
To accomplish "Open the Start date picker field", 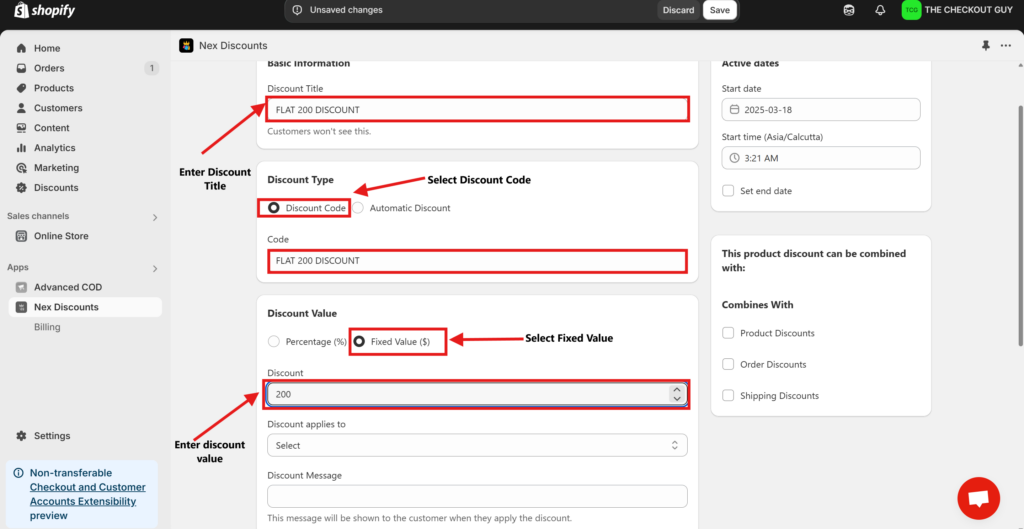I will 821,110.
